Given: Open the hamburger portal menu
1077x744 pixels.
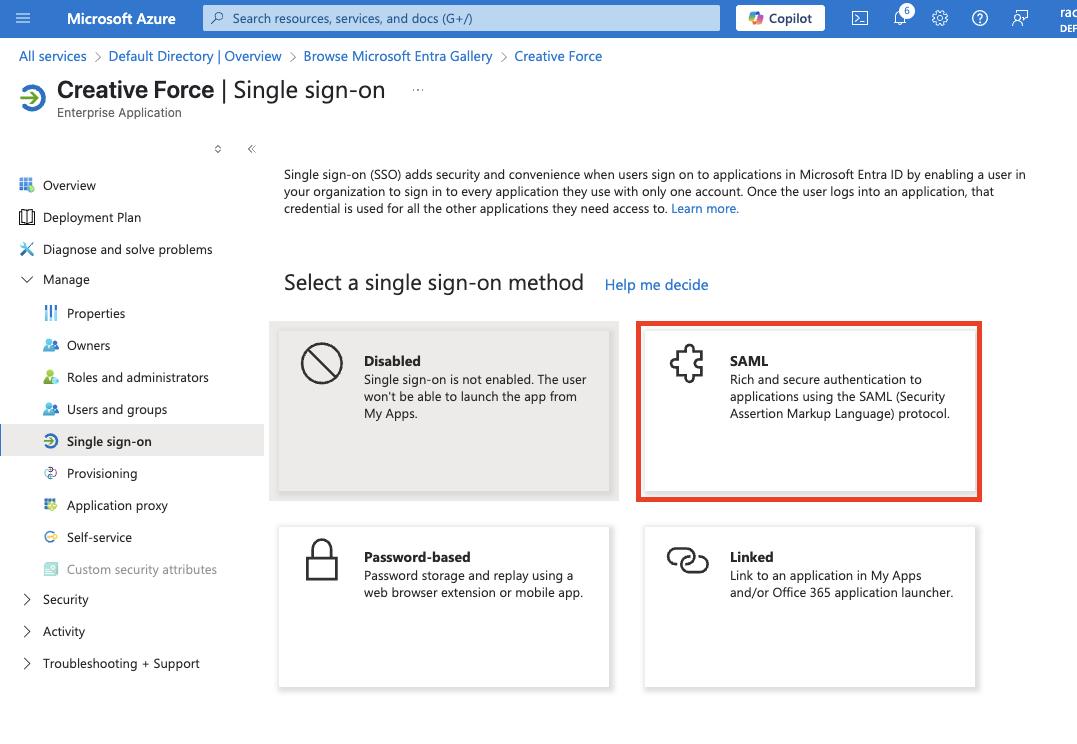Looking at the screenshot, I should 23,19.
